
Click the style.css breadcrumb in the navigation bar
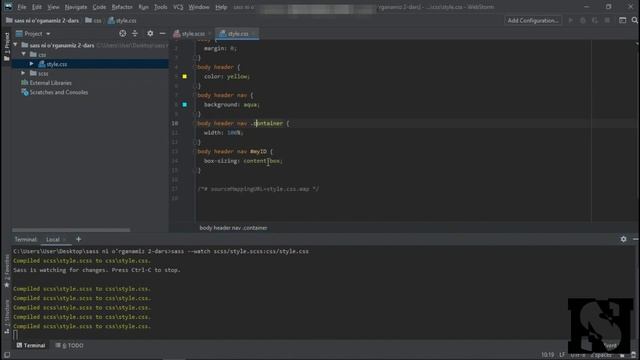tap(122, 20)
